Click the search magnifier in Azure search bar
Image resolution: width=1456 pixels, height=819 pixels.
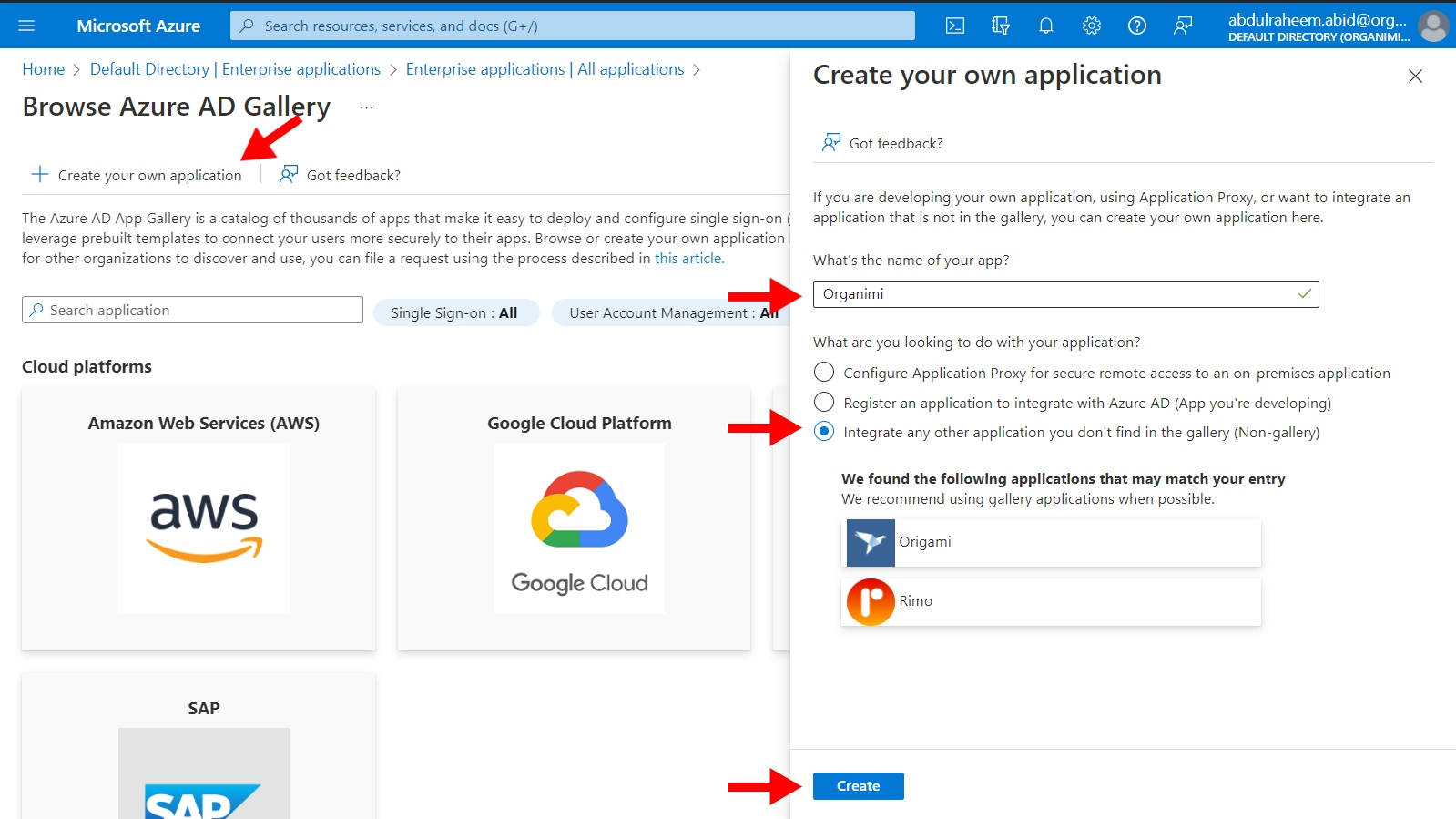click(247, 26)
